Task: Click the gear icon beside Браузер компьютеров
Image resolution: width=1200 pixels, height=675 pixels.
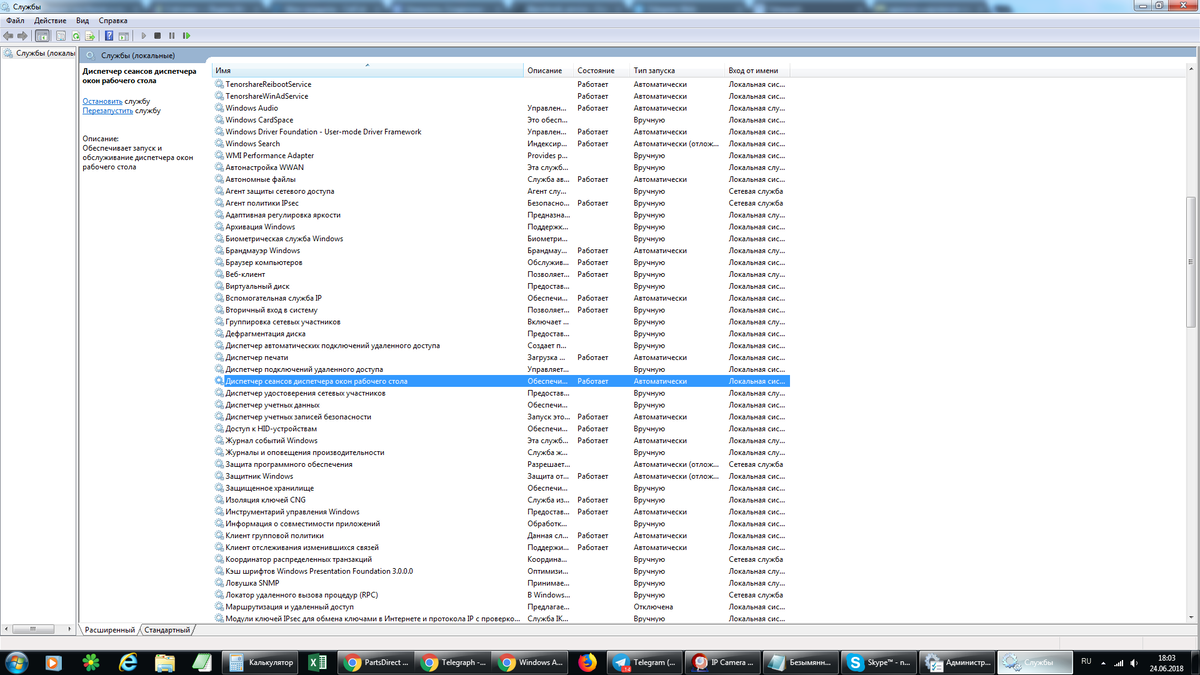Action: click(x=219, y=262)
